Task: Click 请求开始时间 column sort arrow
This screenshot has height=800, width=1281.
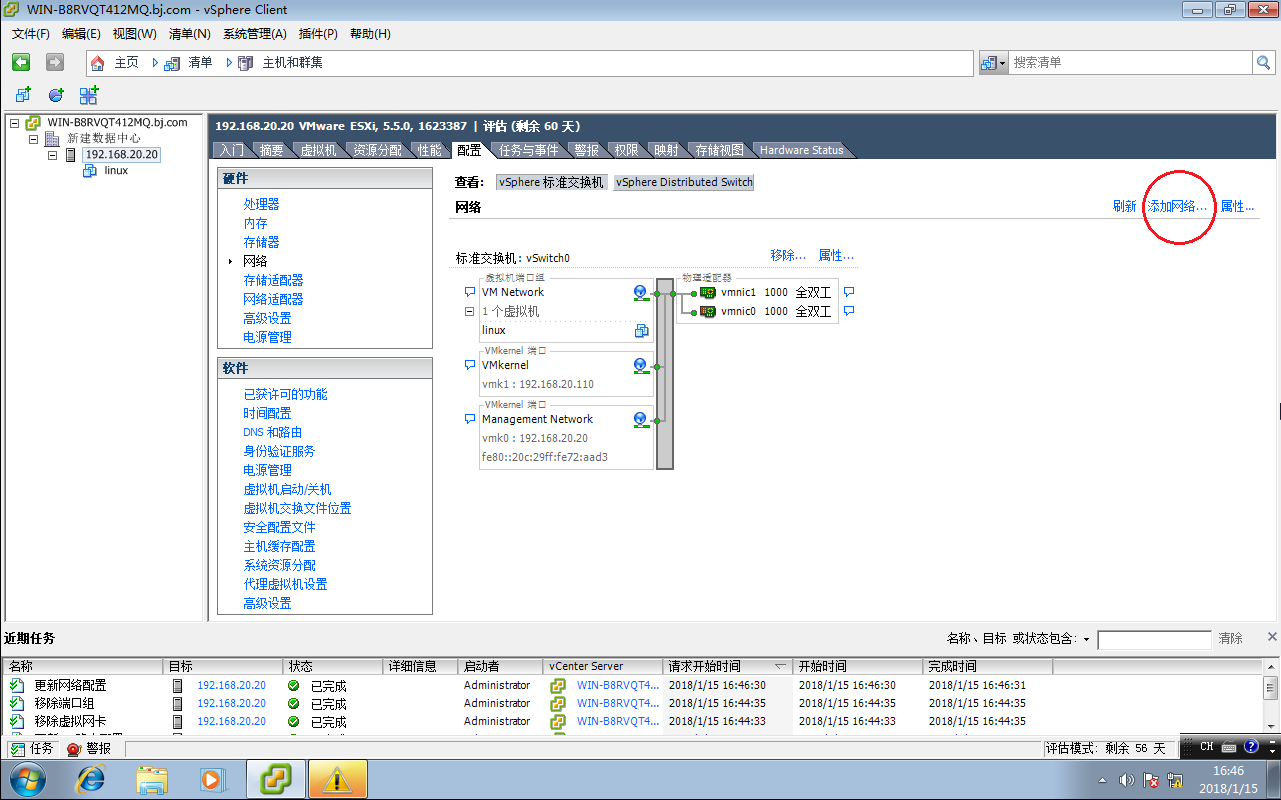Action: tap(780, 666)
